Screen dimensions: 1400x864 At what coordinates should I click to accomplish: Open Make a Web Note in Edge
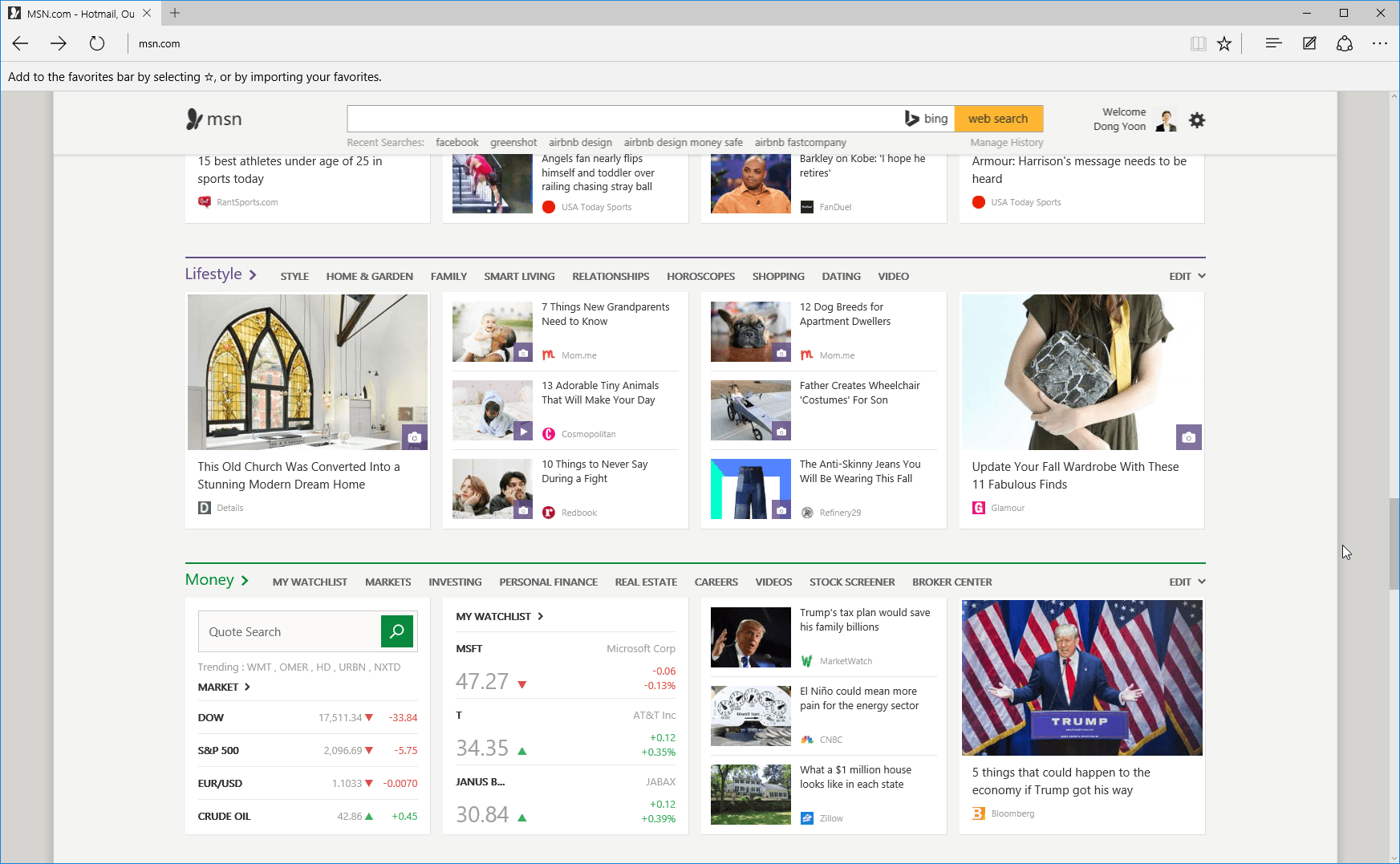pyautogui.click(x=1309, y=43)
